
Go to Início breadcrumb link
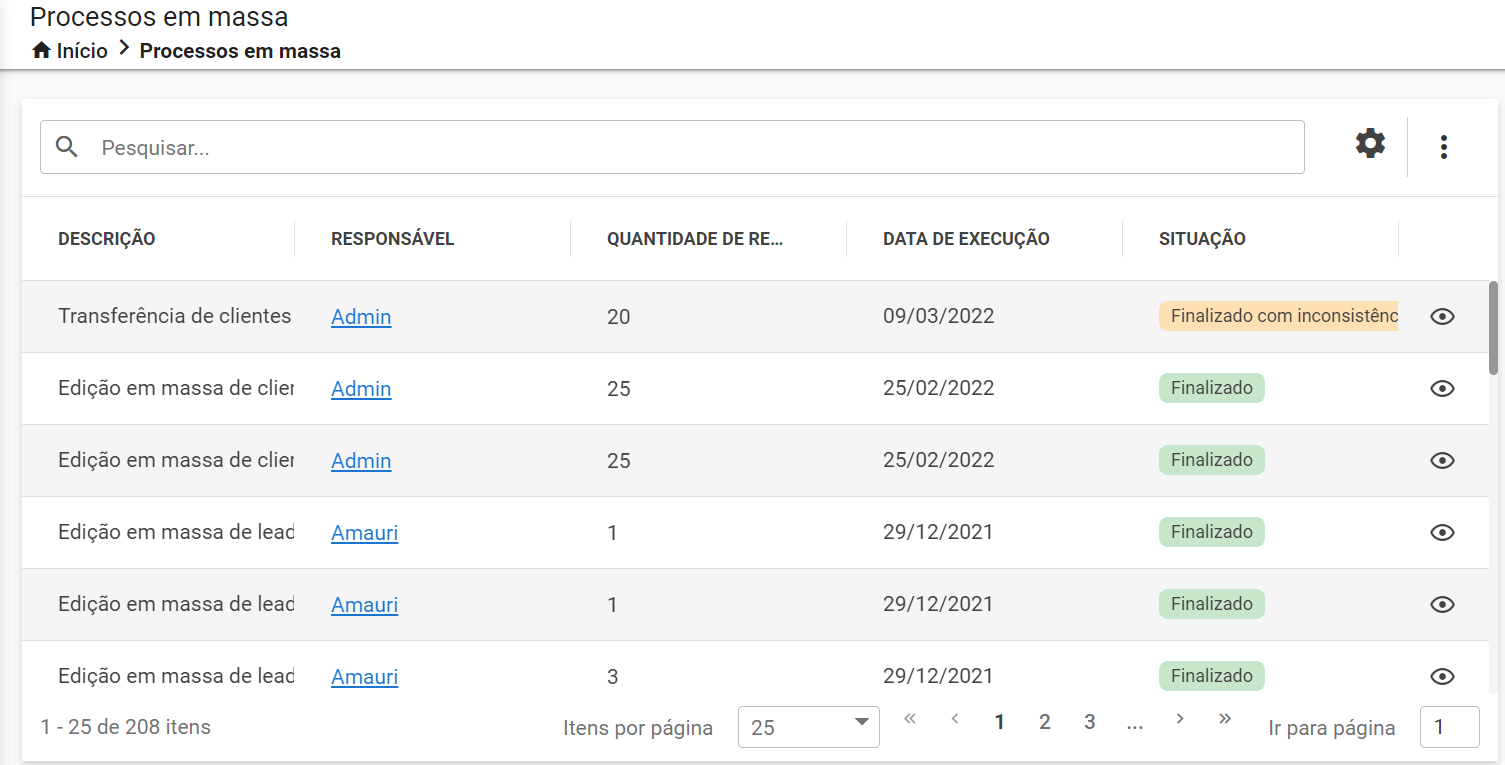tap(82, 51)
